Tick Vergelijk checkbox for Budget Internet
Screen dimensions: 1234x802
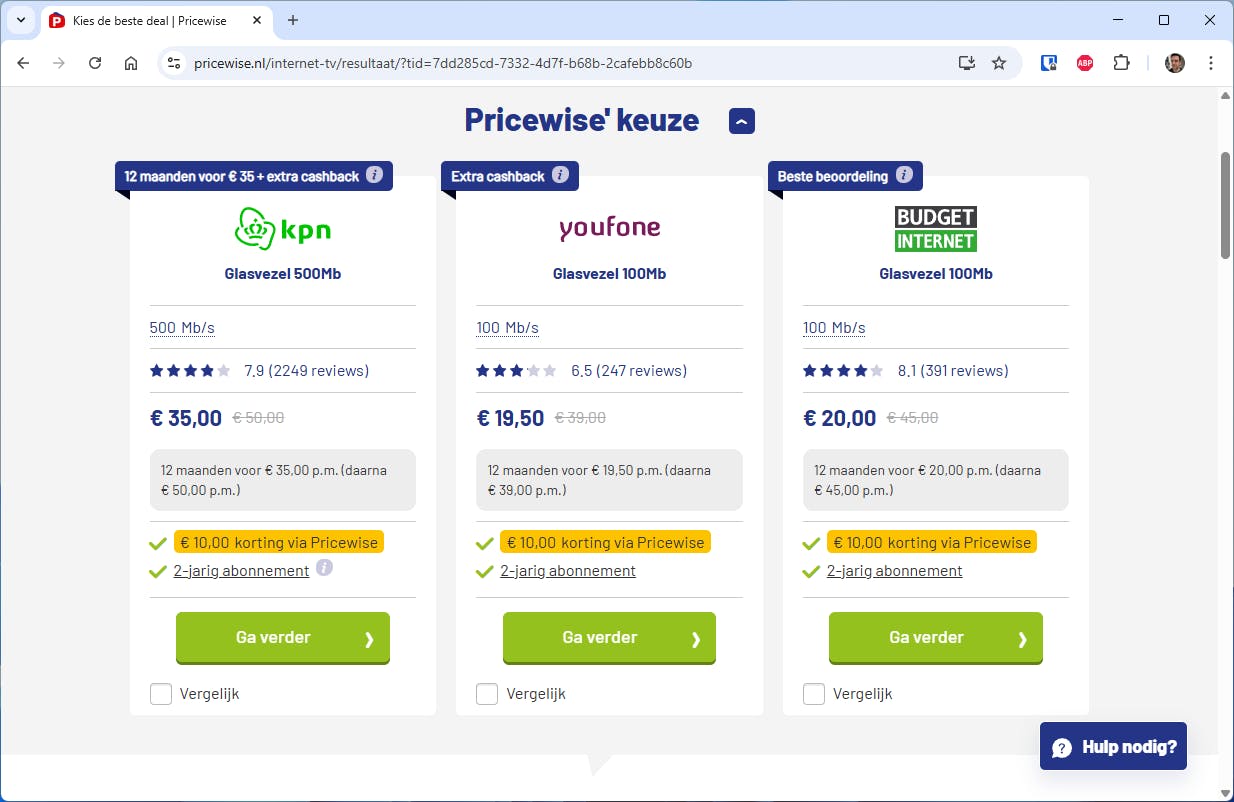(x=814, y=694)
